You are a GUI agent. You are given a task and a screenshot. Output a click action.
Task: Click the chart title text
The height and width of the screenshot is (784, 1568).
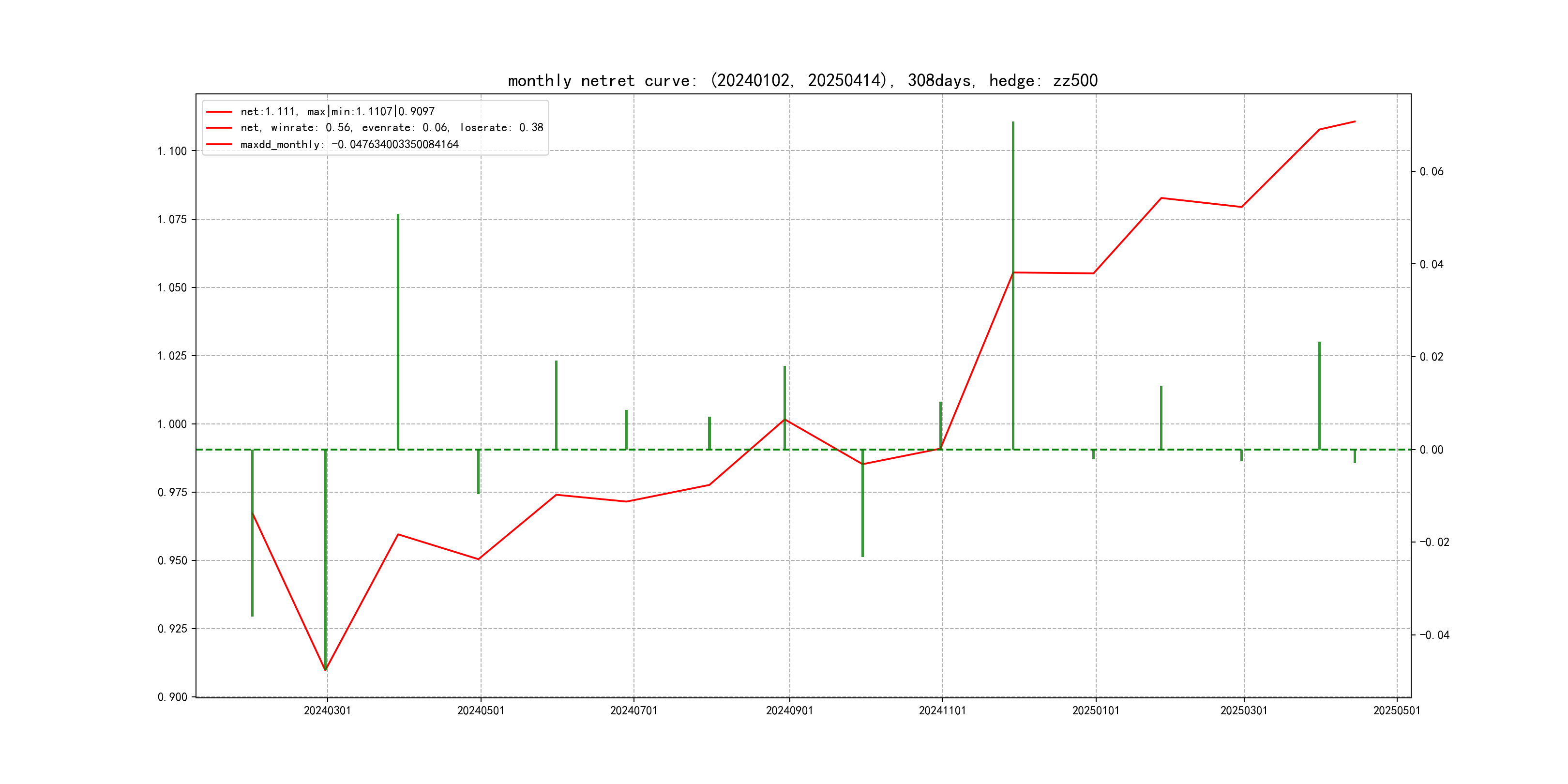[802, 80]
